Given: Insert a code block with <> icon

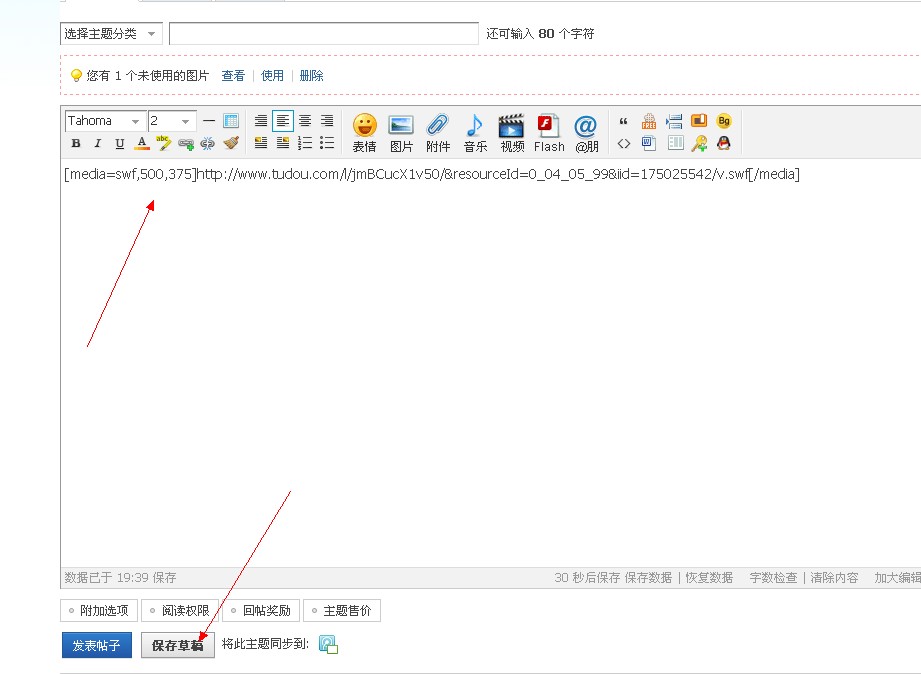Looking at the screenshot, I should click(624, 143).
